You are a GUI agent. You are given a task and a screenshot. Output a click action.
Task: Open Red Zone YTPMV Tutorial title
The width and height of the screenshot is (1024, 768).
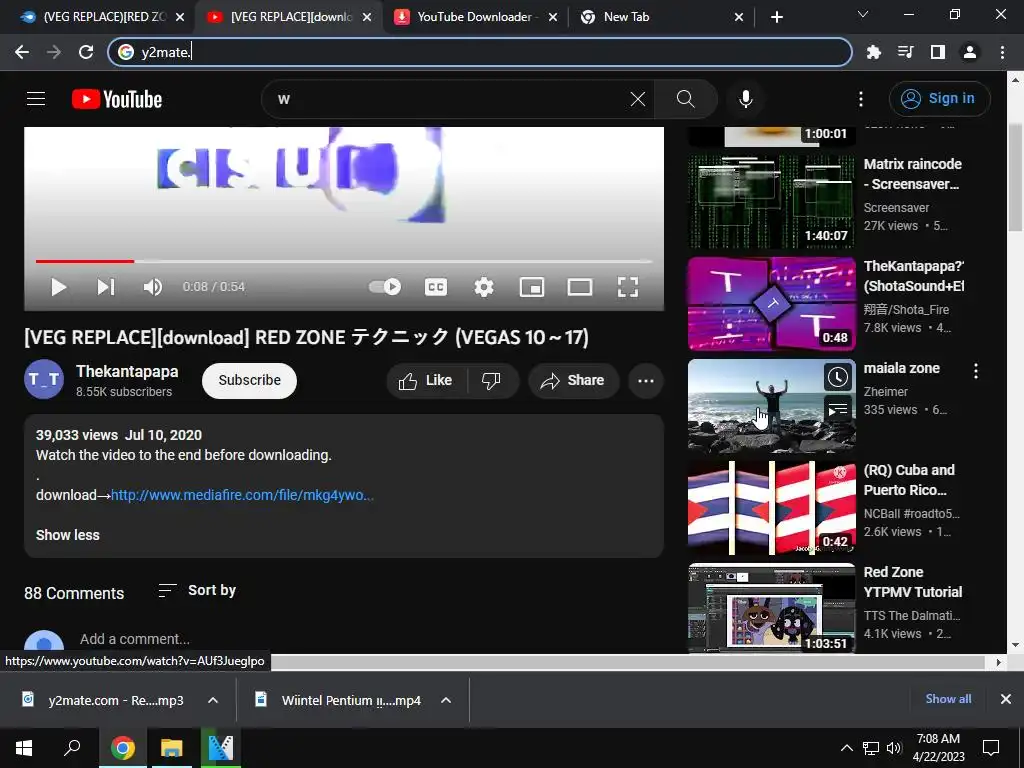coord(913,582)
